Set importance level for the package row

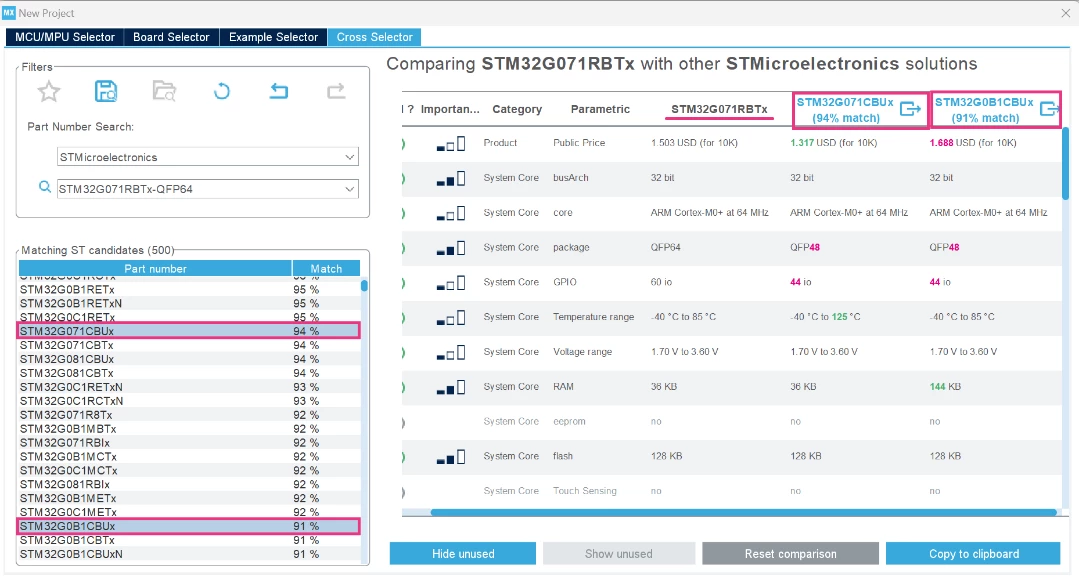tap(451, 248)
